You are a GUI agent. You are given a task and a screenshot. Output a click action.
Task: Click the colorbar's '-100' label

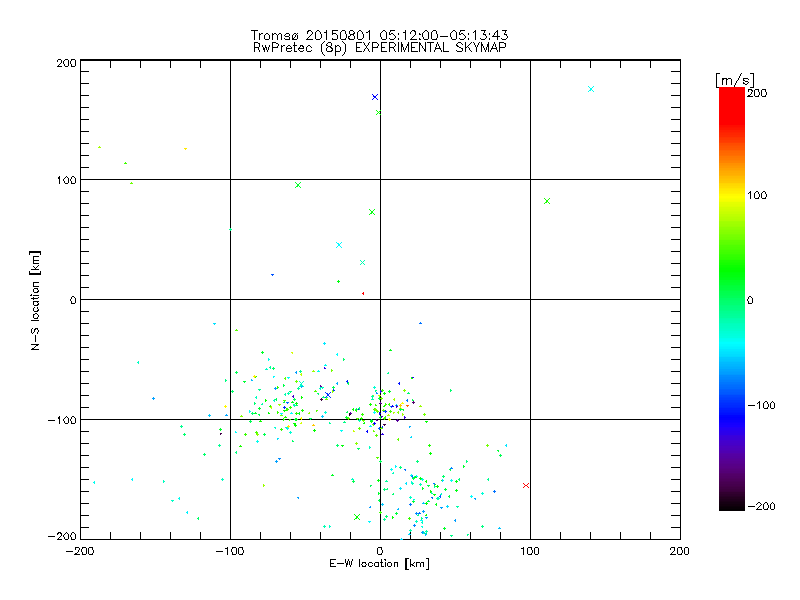click(761, 405)
